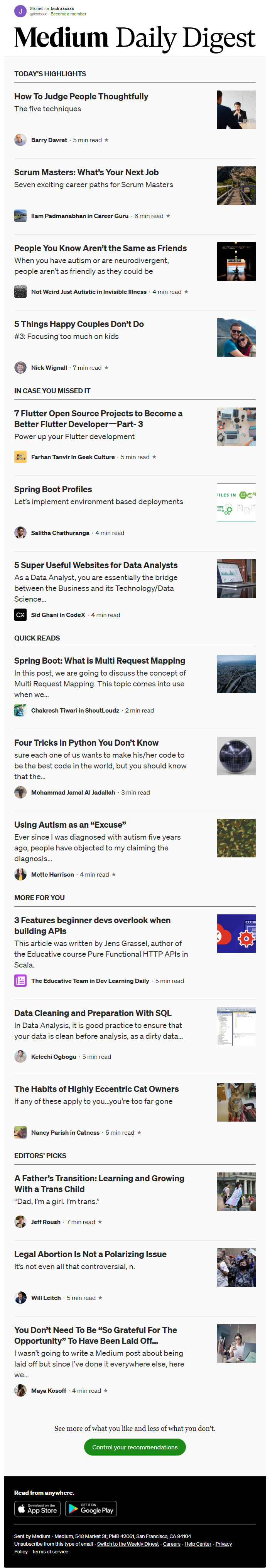Click the Dev Learning Daily publication icon

coord(20,981)
